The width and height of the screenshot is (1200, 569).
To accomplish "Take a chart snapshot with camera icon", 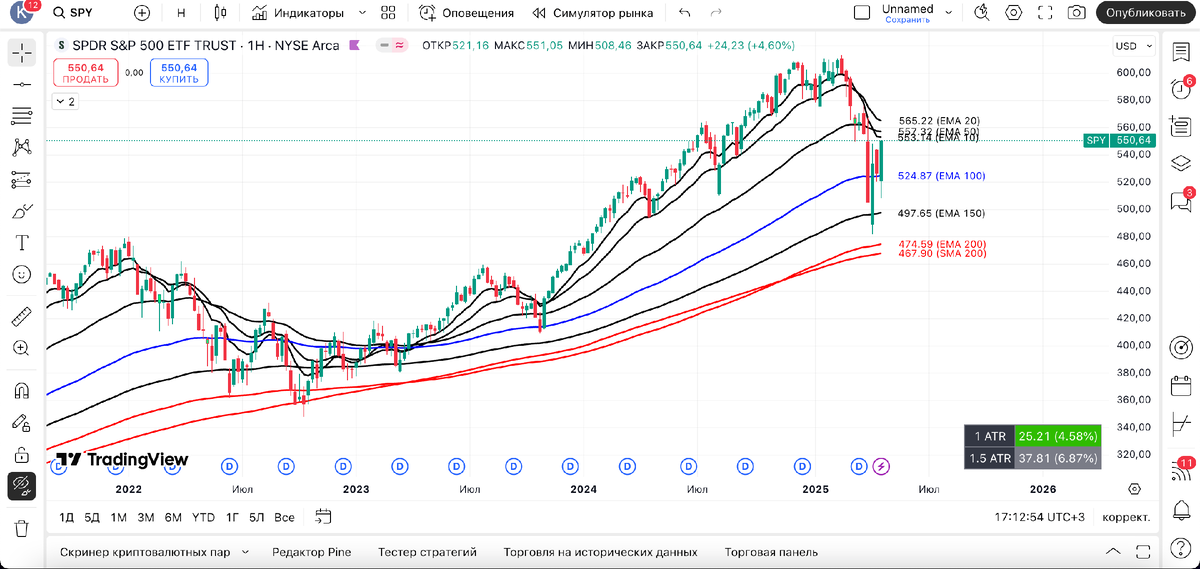I will pos(1076,13).
